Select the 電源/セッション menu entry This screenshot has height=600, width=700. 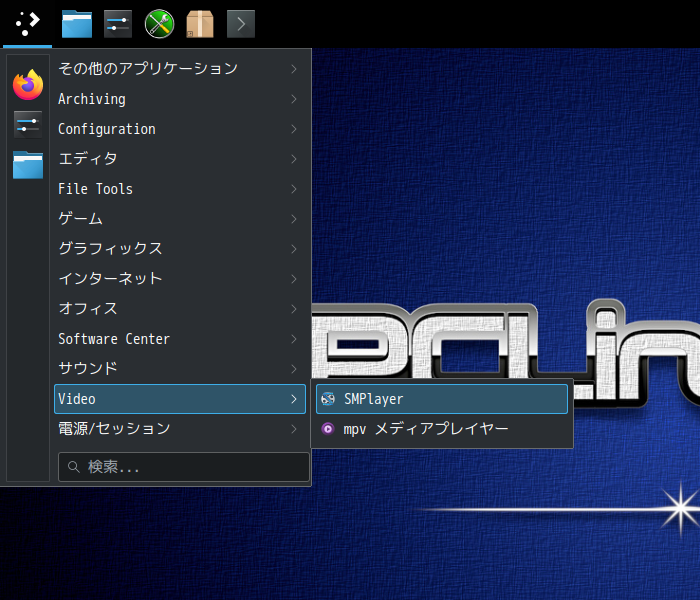click(180, 429)
